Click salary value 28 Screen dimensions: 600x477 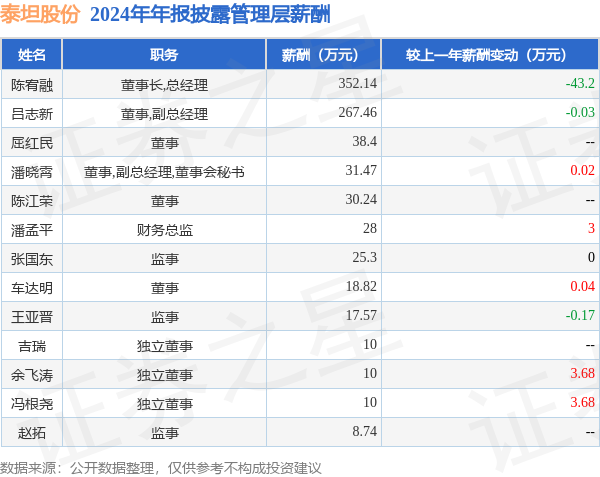click(370, 228)
